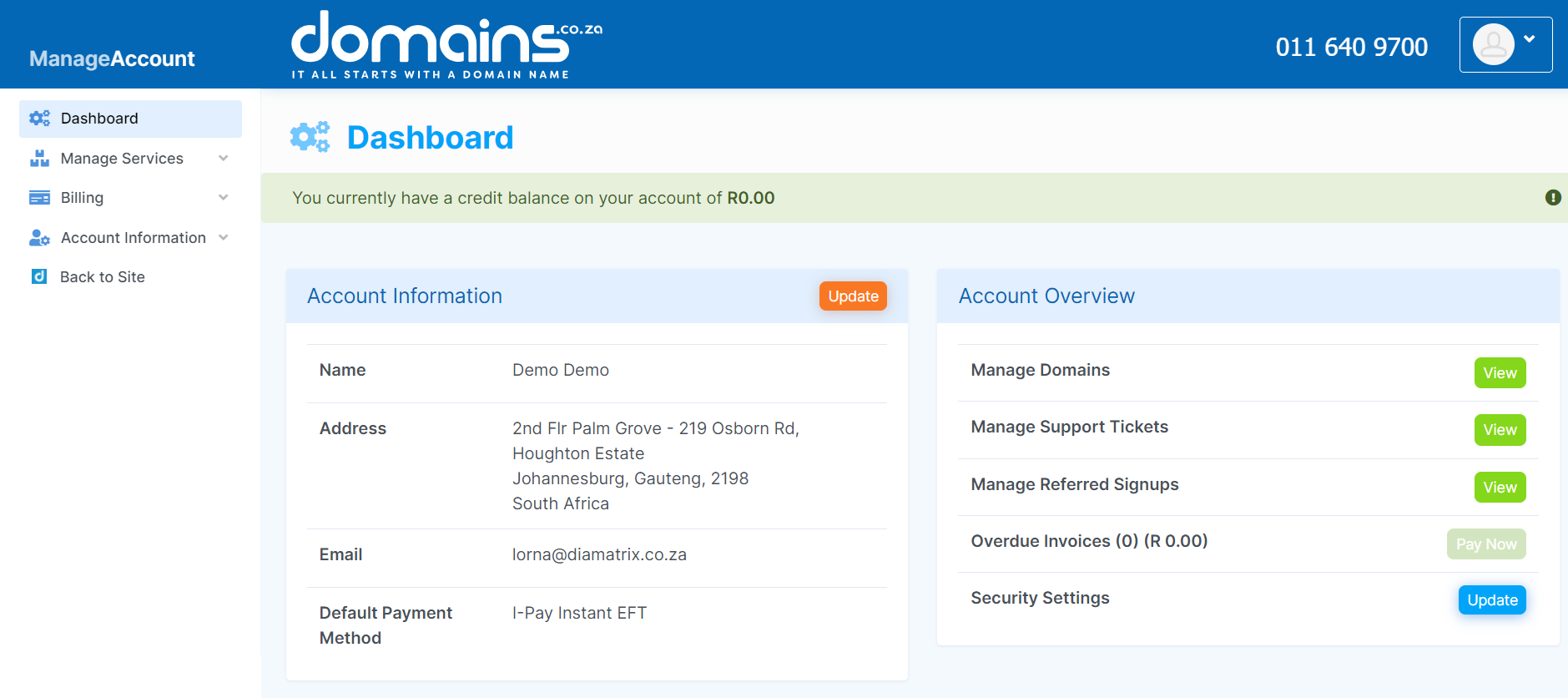Click the Billing credit card icon
1568x698 pixels.
tap(39, 198)
